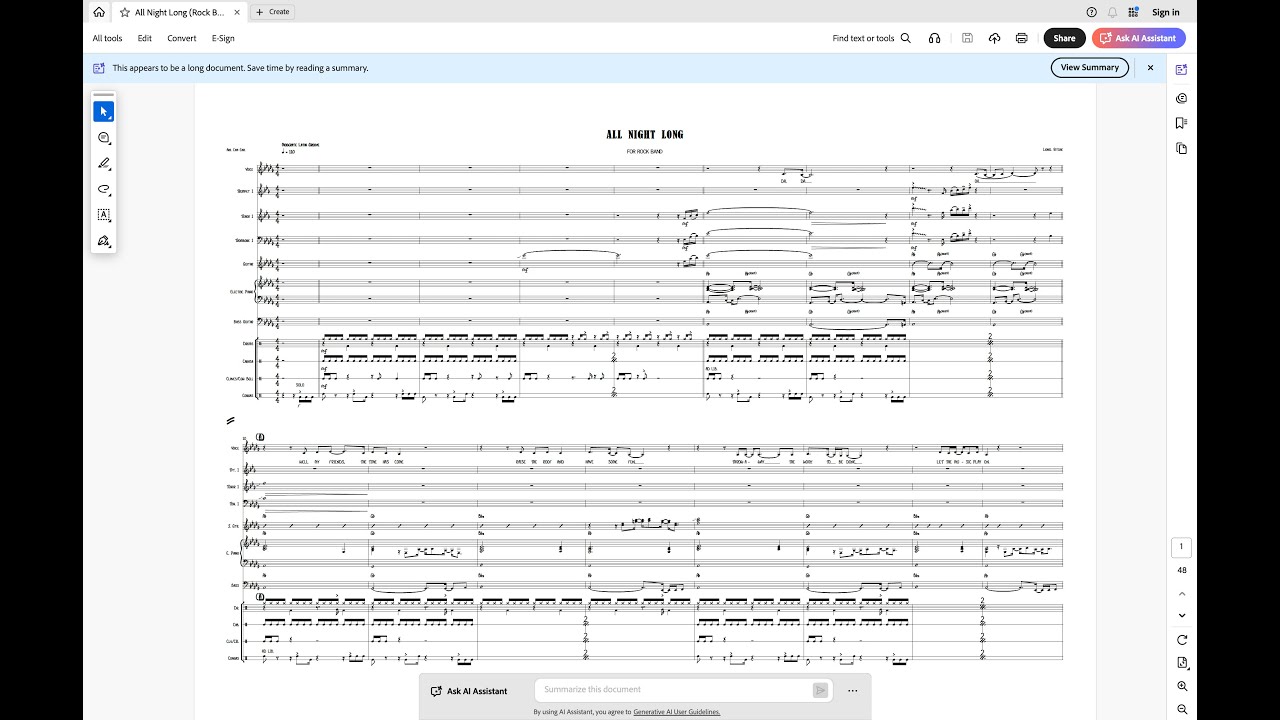Screen dimensions: 1280x720
Task: Close the All Night Long tab
Action: coord(237,12)
